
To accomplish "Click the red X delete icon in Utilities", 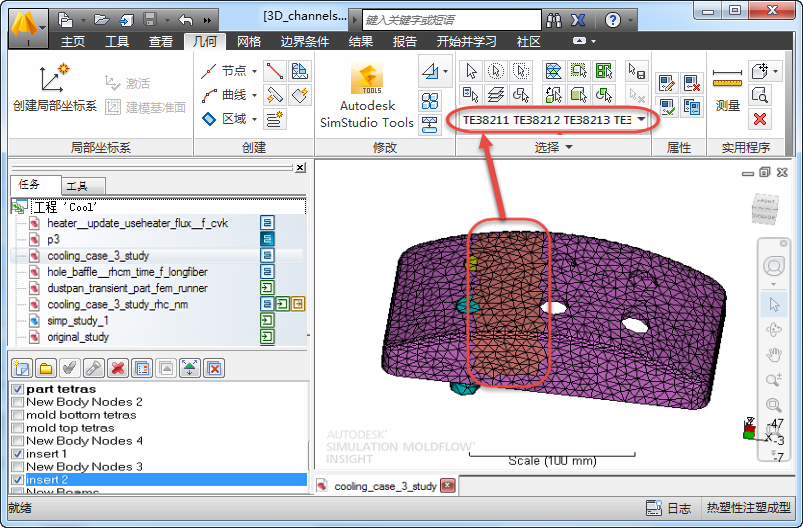I will tap(759, 119).
